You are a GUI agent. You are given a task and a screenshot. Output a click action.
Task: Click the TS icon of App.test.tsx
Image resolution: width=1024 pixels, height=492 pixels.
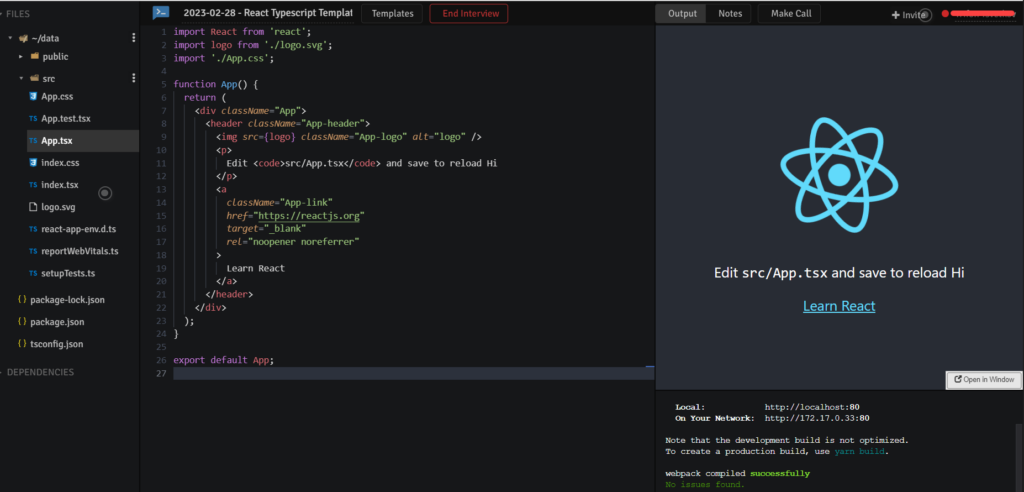[x=33, y=119]
